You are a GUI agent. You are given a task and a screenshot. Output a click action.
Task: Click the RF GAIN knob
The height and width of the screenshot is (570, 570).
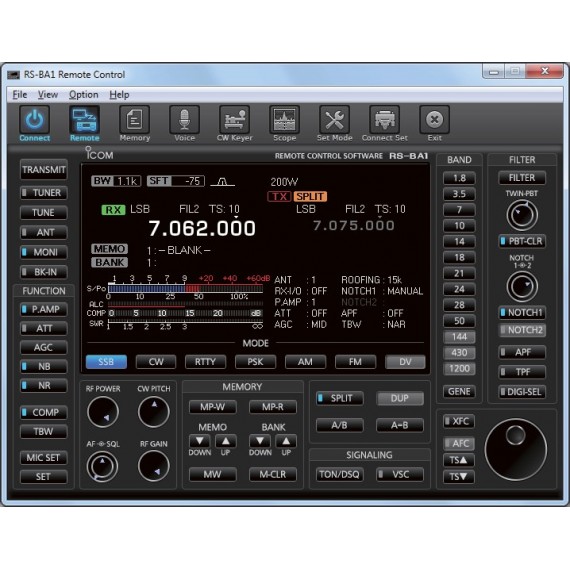click(154, 466)
